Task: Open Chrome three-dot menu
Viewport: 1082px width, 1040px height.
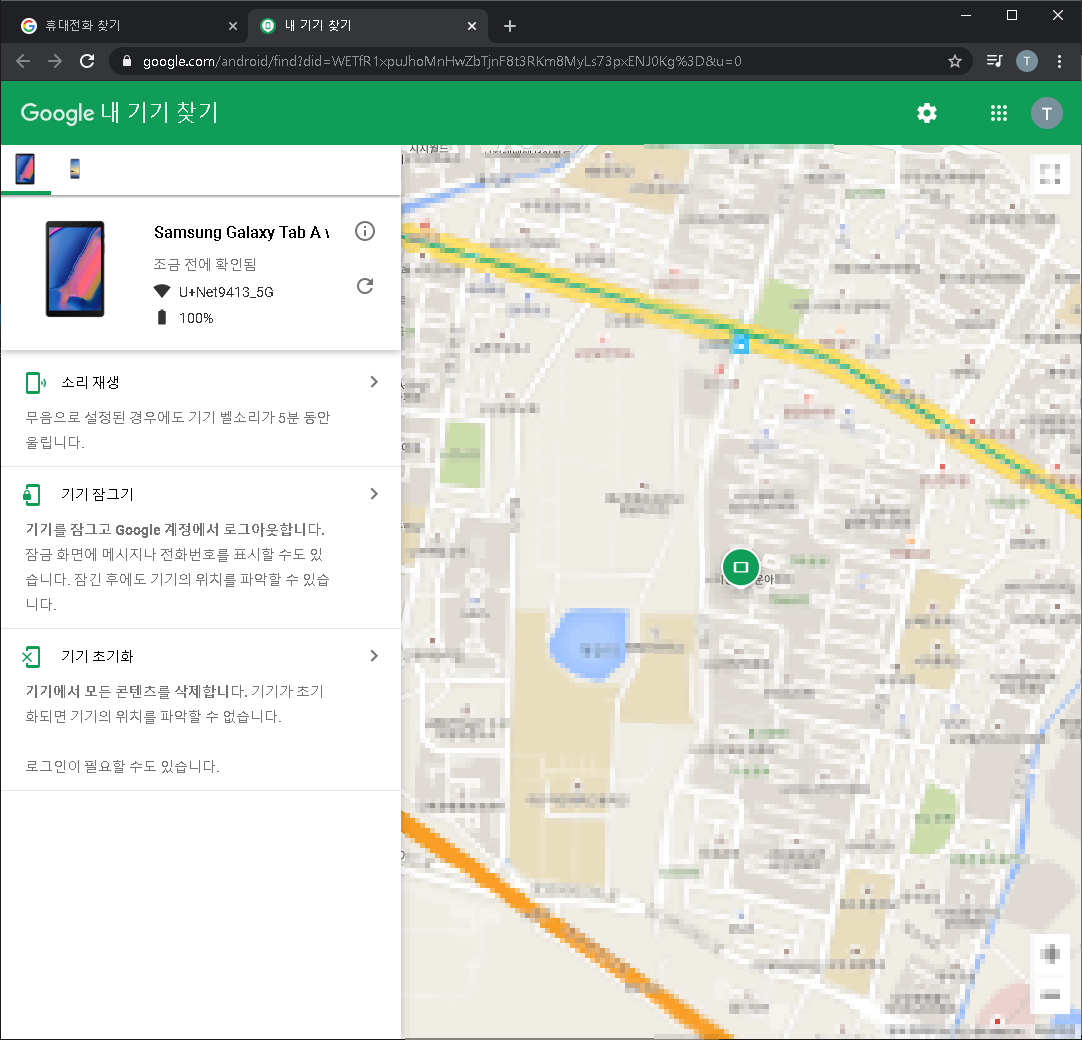Action: click(1059, 61)
